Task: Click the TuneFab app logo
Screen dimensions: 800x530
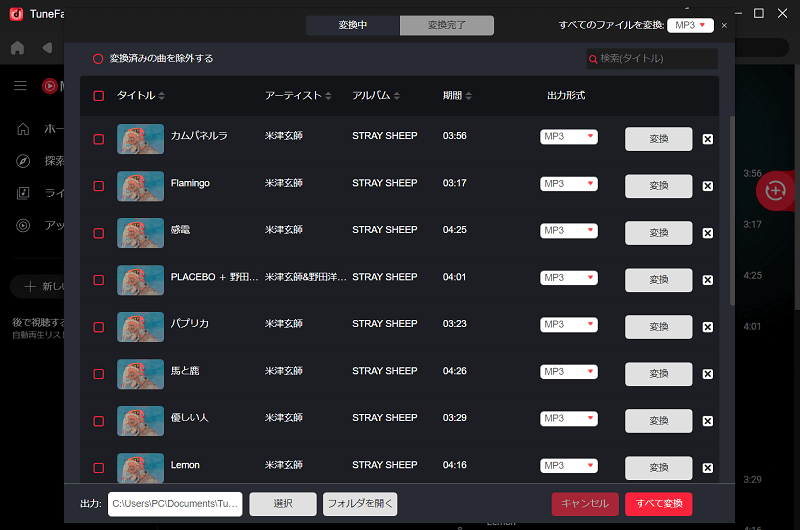Action: point(16,14)
